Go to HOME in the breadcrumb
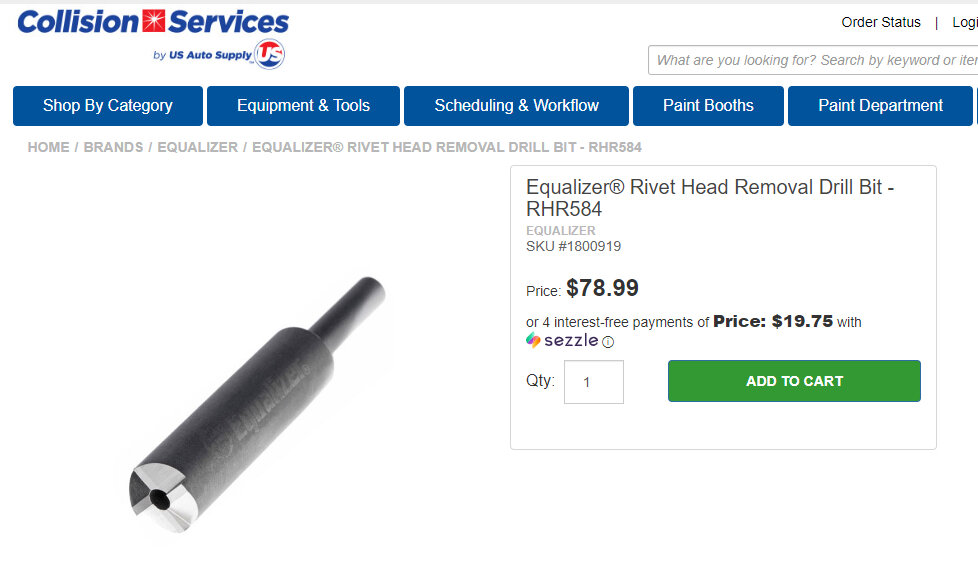Image resolution: width=978 pixels, height=572 pixels. [48, 147]
